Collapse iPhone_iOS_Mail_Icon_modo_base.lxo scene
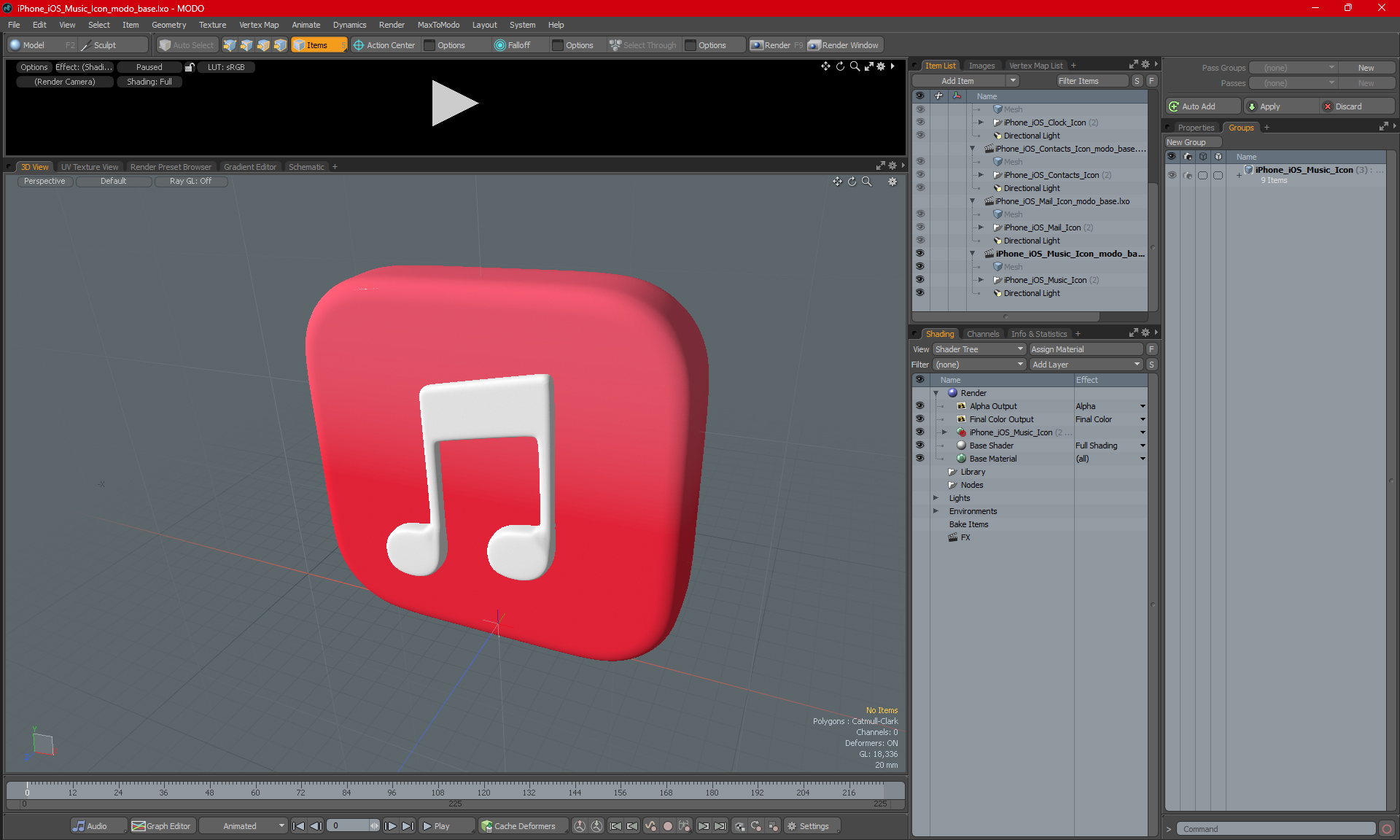The height and width of the screenshot is (840, 1400). [972, 201]
